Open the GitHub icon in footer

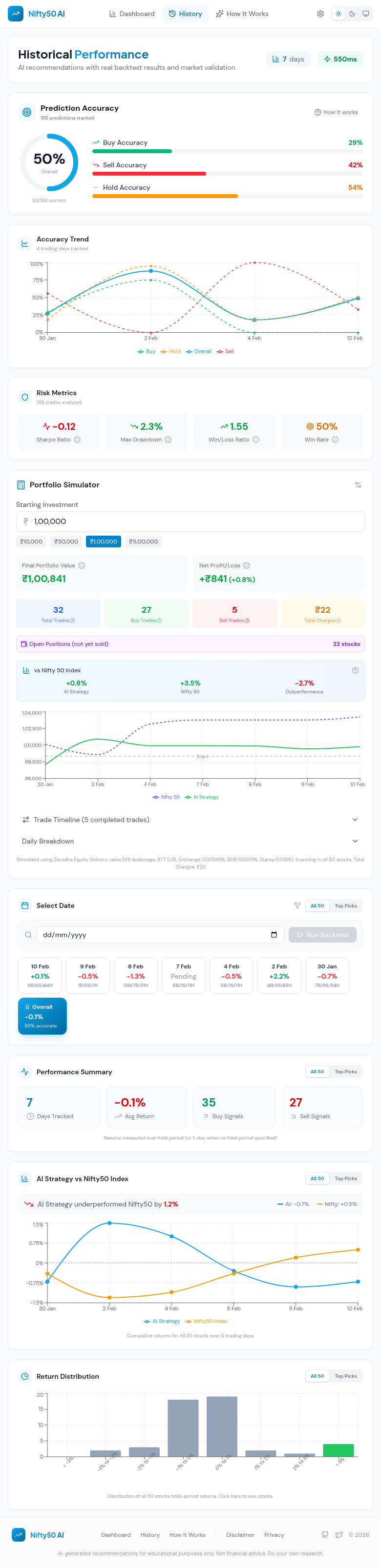point(325,1534)
